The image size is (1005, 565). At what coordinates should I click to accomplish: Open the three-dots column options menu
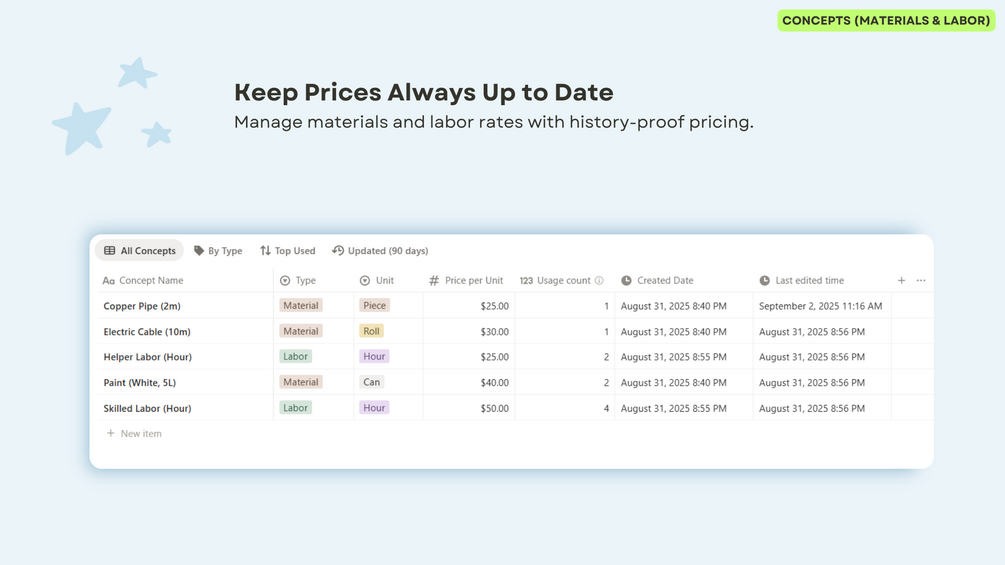pos(921,281)
